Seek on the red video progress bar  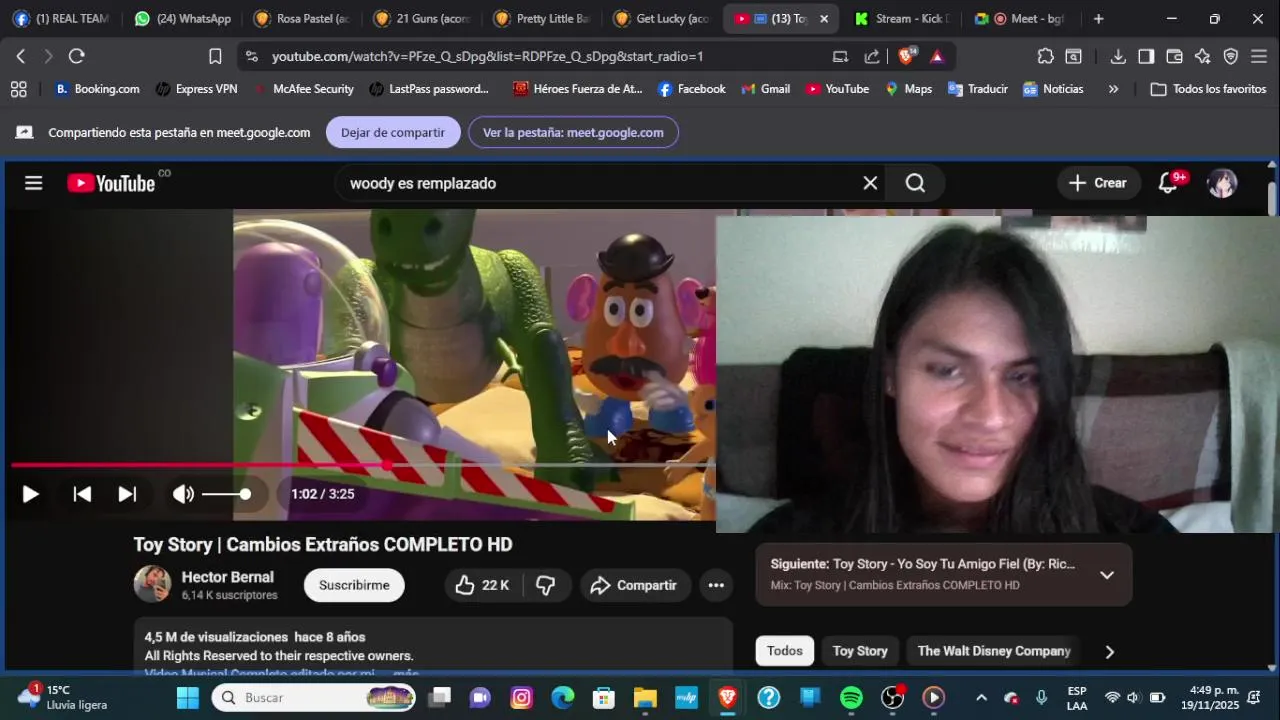pos(363,465)
